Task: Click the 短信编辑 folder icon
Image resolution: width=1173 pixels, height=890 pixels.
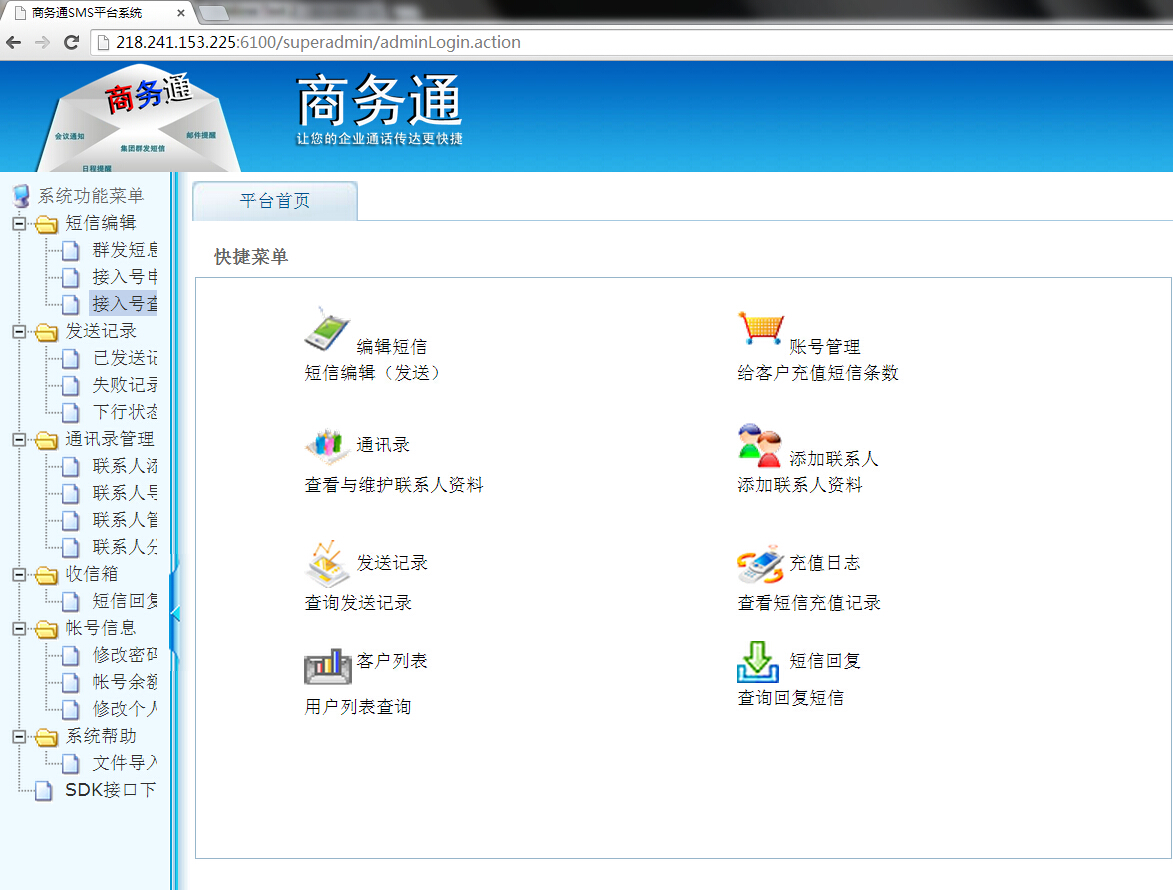Action: [x=46, y=224]
